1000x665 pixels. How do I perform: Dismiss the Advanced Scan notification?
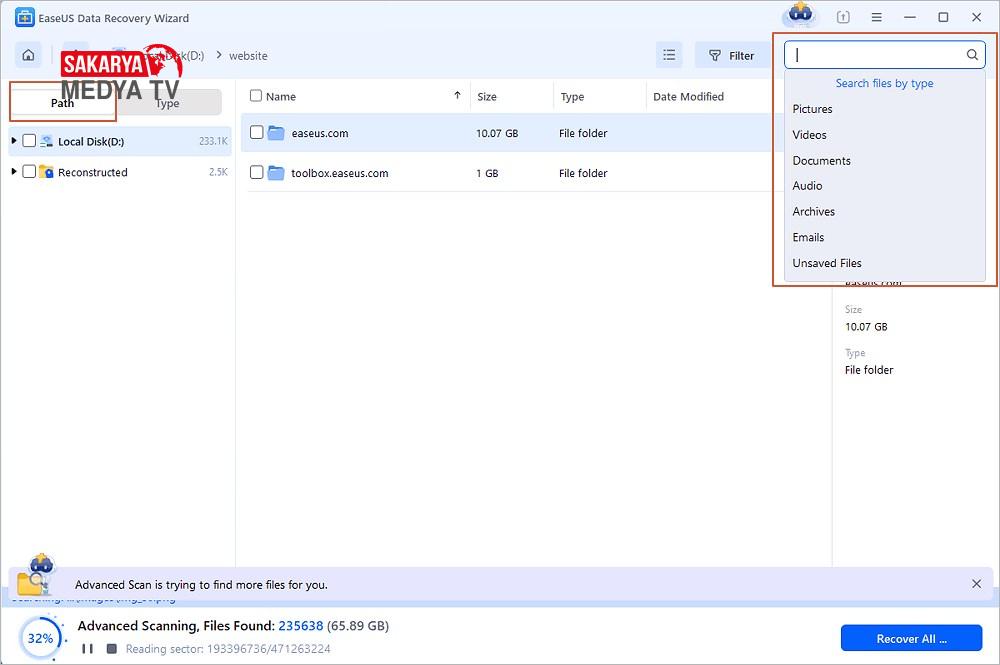976,584
